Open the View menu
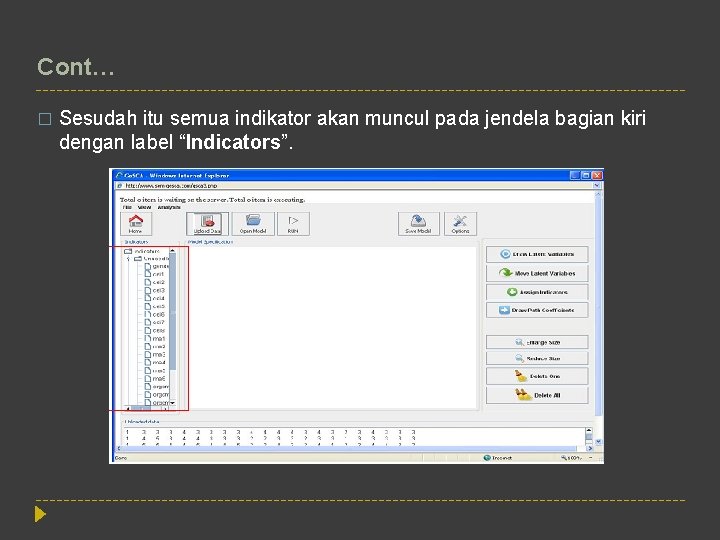 (x=145, y=208)
